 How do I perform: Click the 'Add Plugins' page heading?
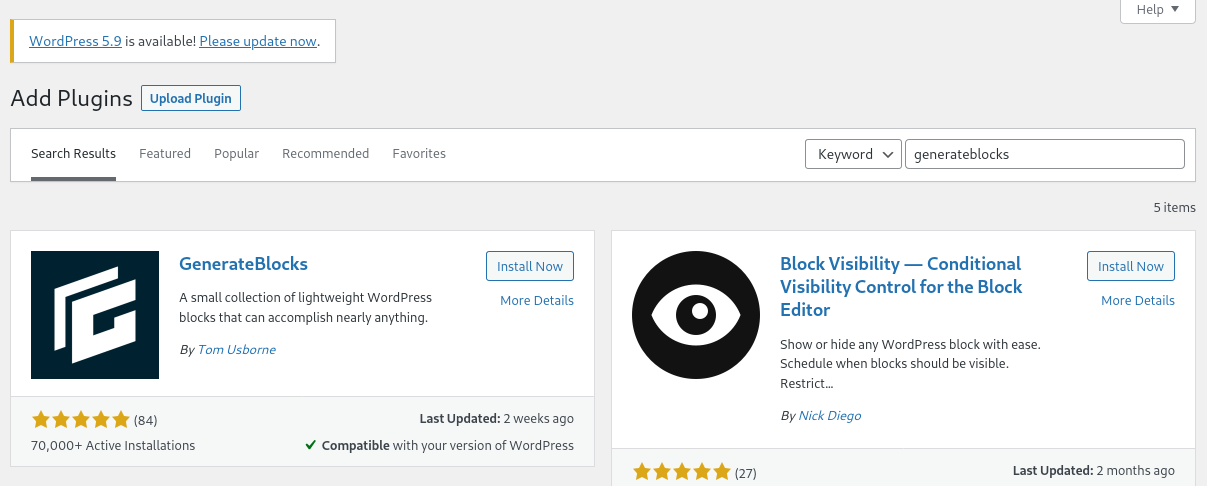point(71,99)
